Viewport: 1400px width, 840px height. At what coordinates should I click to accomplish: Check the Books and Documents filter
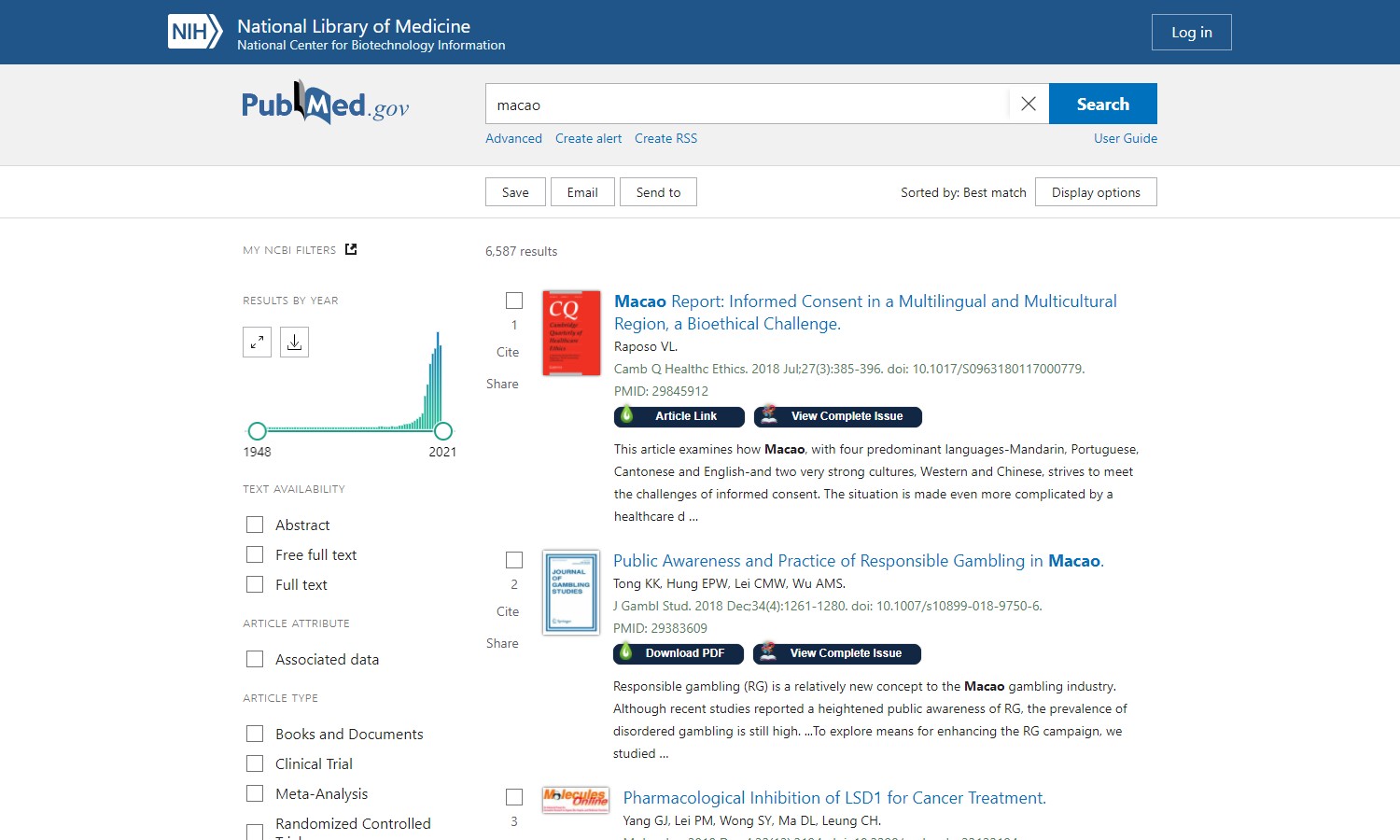tap(255, 734)
